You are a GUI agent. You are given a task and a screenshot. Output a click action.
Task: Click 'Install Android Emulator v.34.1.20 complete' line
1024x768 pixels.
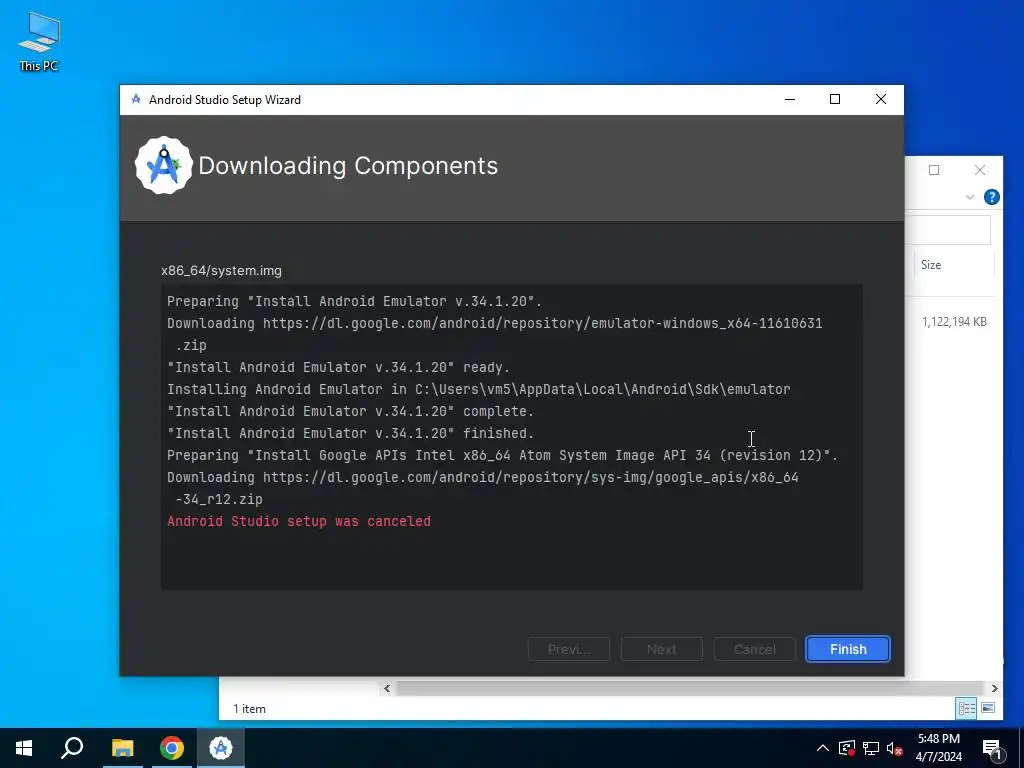pos(351,411)
